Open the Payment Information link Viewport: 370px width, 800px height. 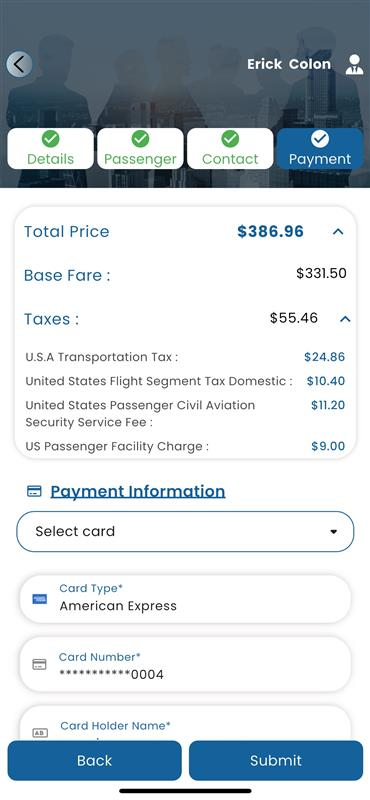tap(138, 491)
